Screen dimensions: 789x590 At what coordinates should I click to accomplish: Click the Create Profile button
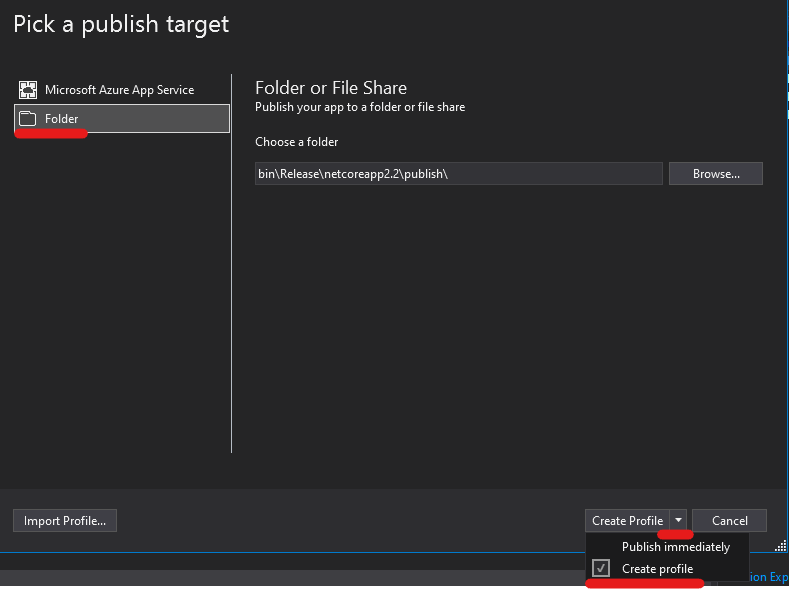[x=627, y=521]
